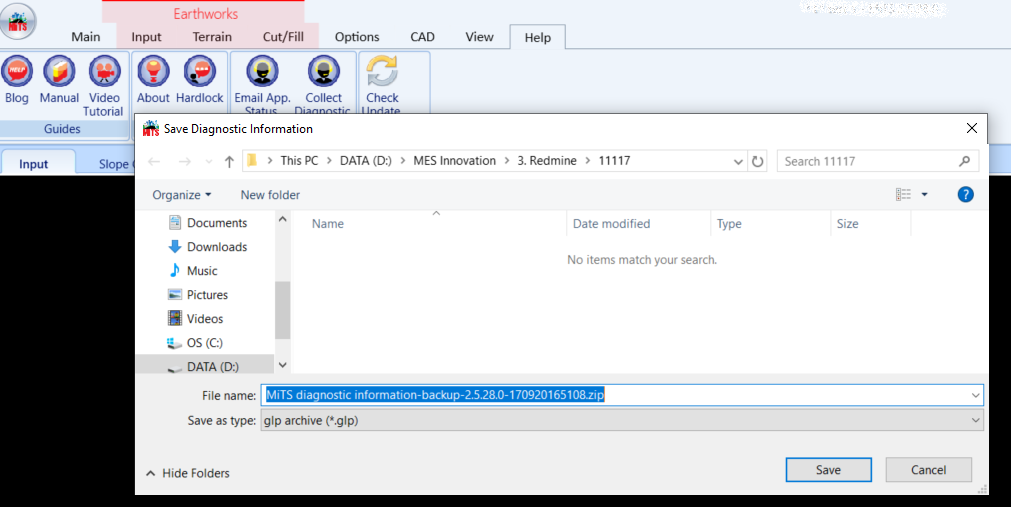
Task: Click navigation pane scroll up arrow
Action: pos(282,219)
